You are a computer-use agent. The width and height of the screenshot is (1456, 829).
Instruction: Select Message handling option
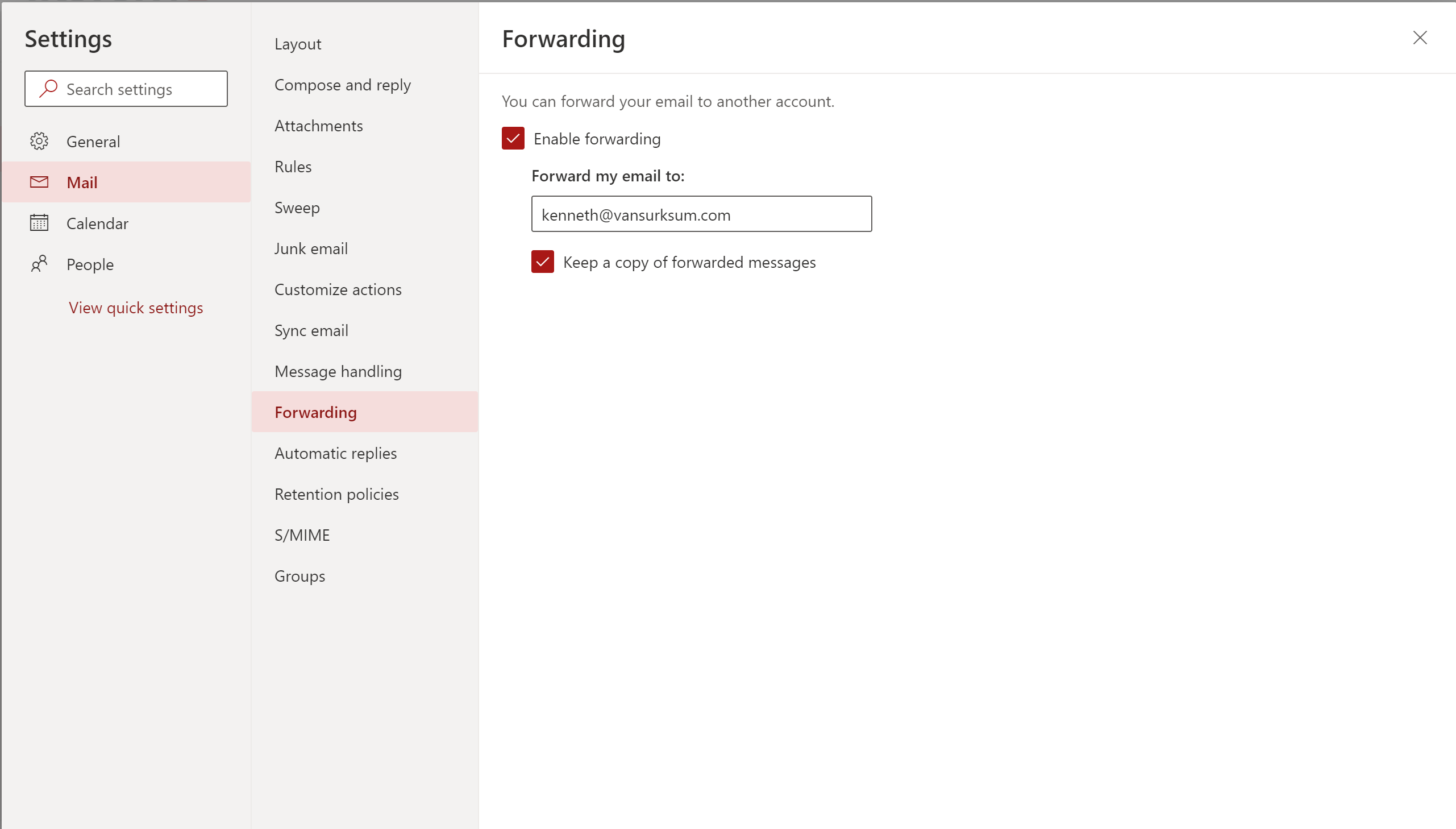click(x=338, y=372)
